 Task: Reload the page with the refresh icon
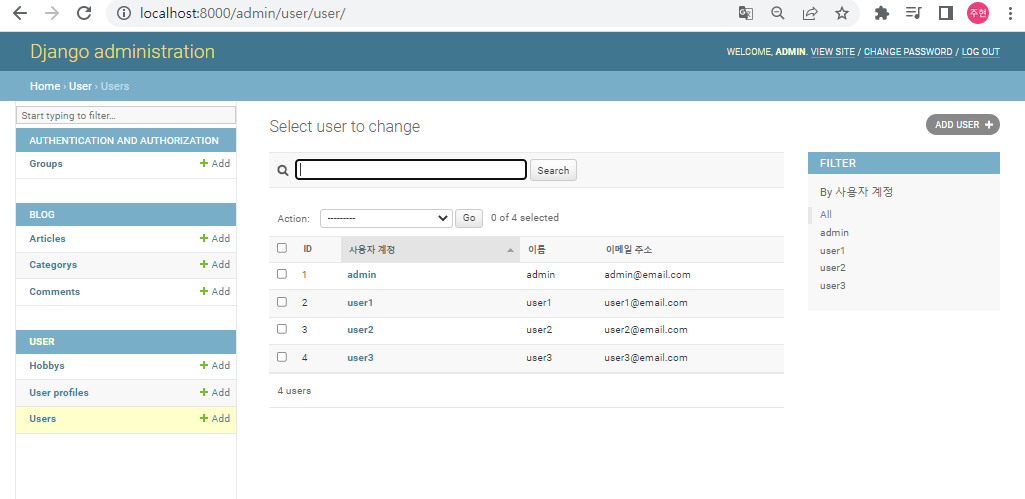[x=84, y=13]
